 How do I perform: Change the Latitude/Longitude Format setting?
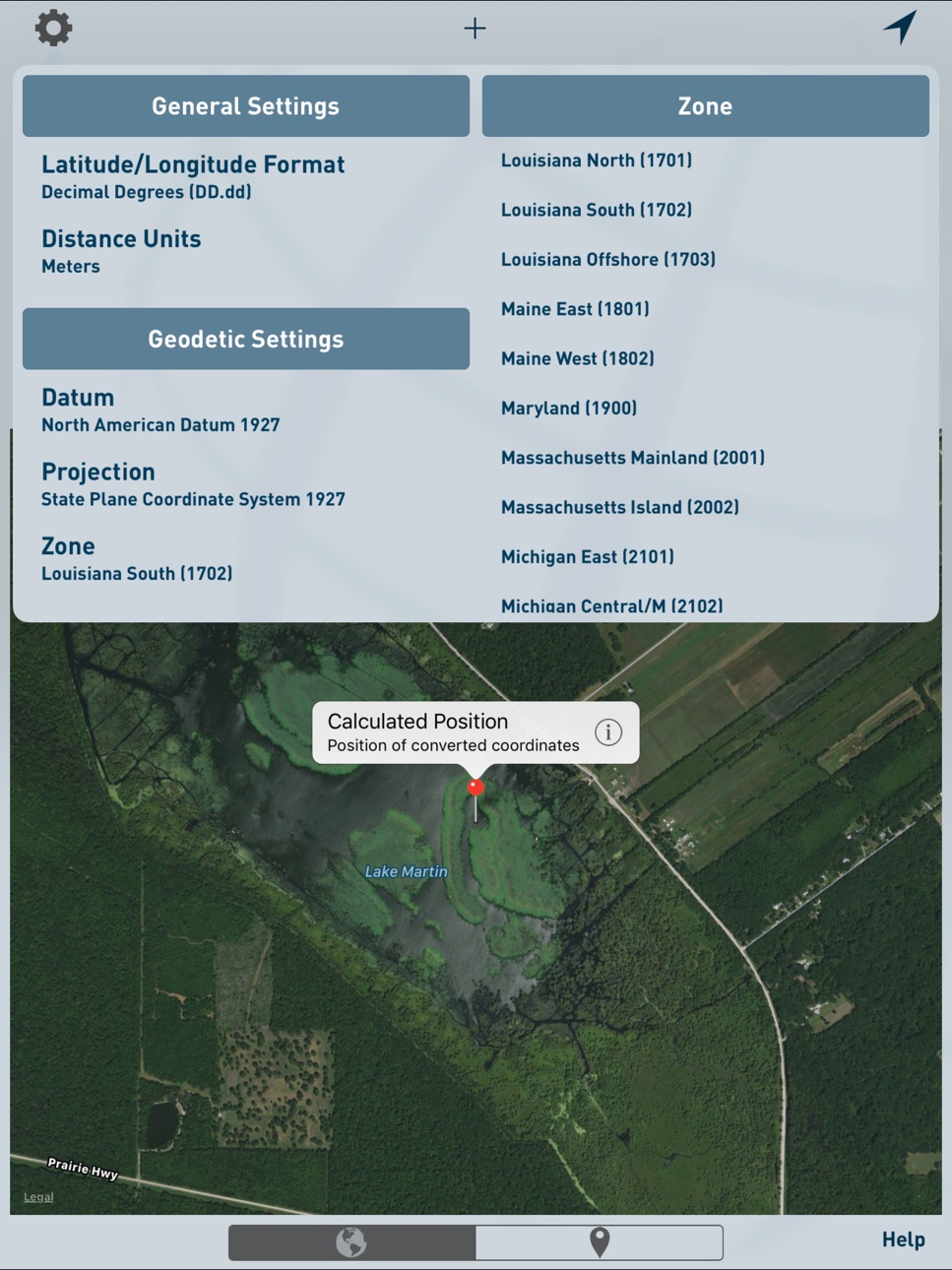(245, 177)
